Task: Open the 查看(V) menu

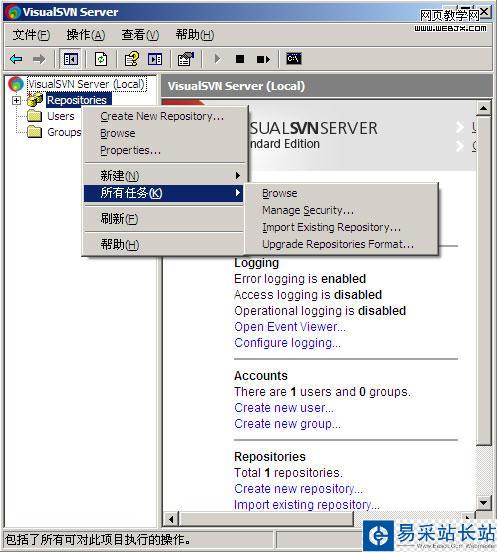Action: pyautogui.click(x=140, y=34)
